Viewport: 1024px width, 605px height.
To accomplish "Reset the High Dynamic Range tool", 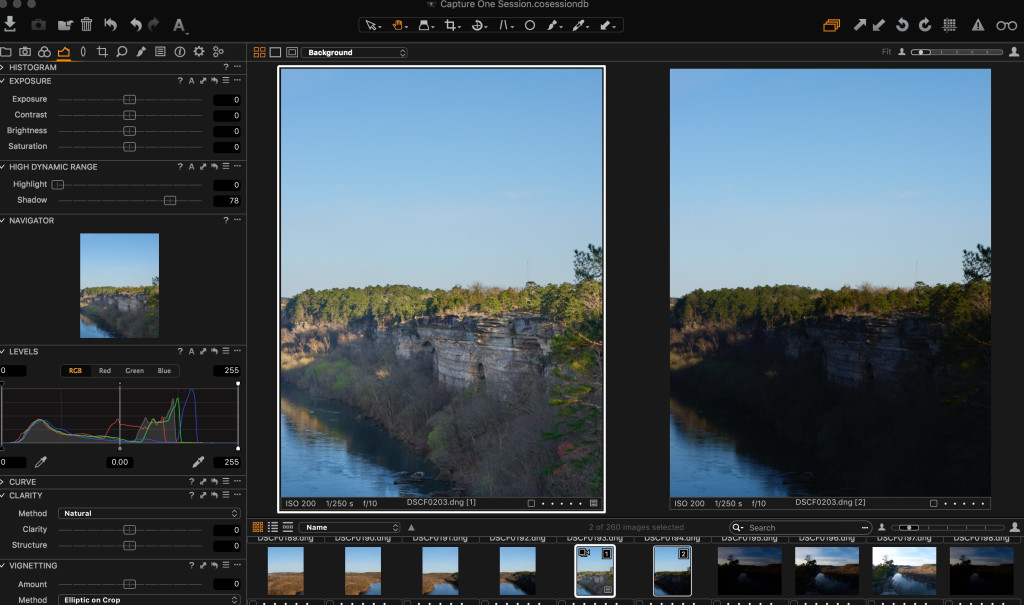I will point(214,167).
